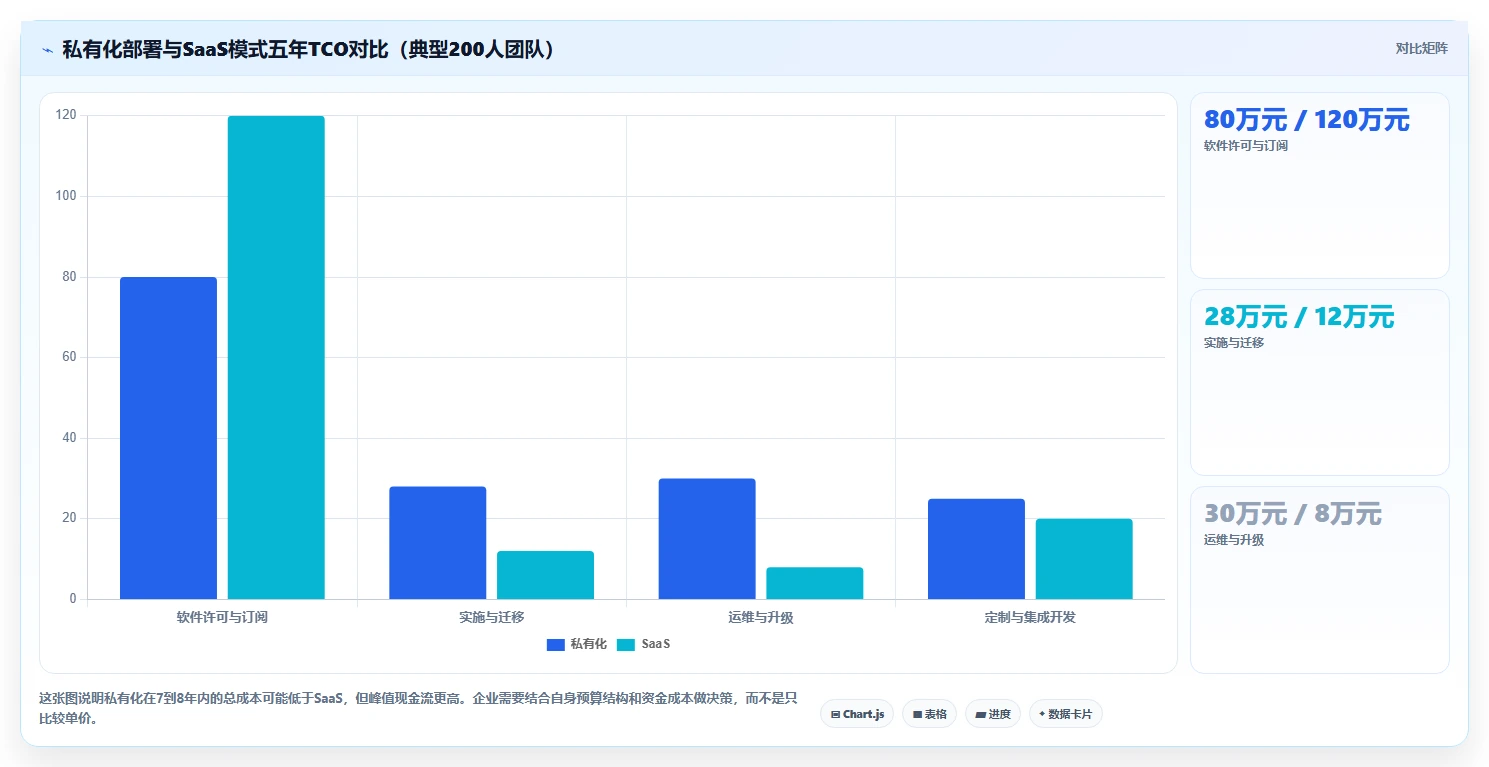Click the 实施与迁移 axis label
Viewport: 1489px width, 767px height.
491,617
